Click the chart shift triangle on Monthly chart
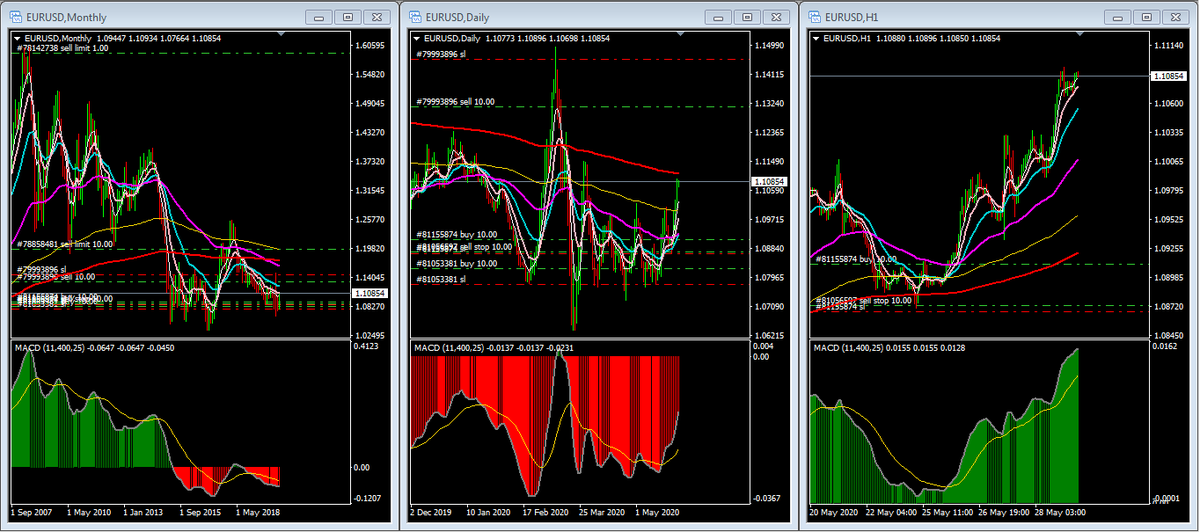This screenshot has height=532, width=1200. 281,36
